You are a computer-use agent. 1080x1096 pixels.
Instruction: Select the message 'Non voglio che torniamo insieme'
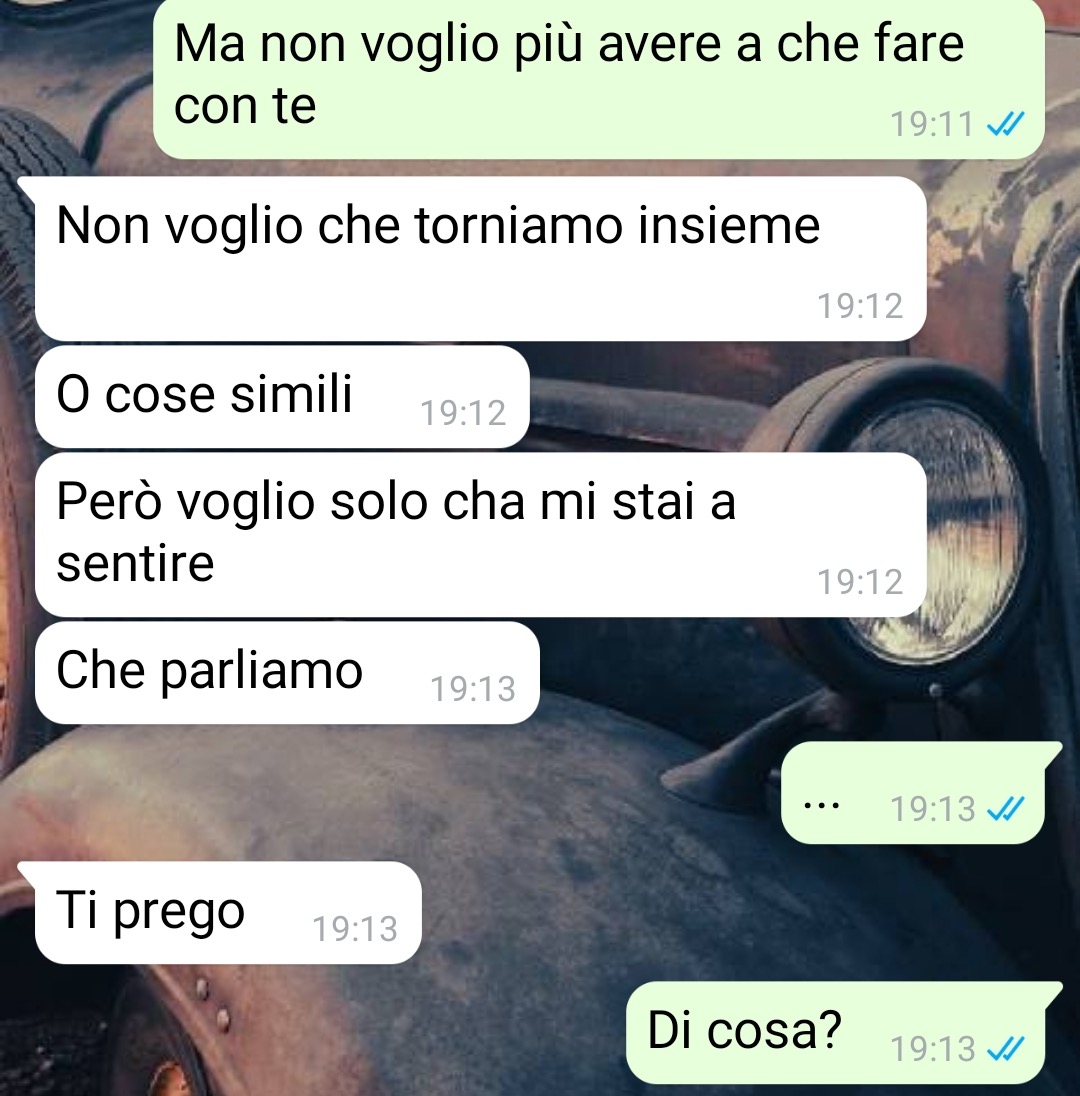pyautogui.click(x=480, y=259)
